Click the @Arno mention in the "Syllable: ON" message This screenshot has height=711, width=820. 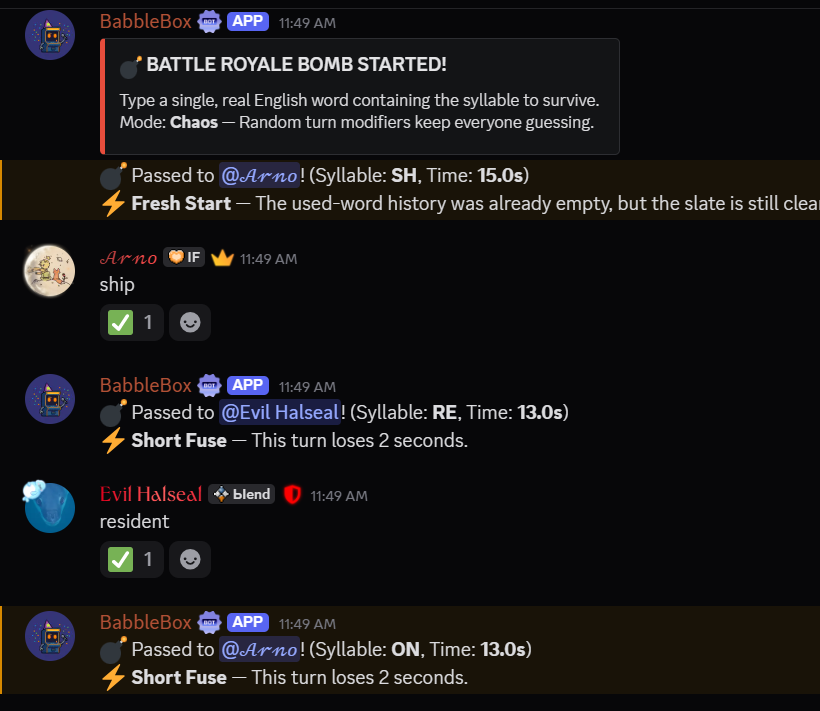(x=259, y=649)
